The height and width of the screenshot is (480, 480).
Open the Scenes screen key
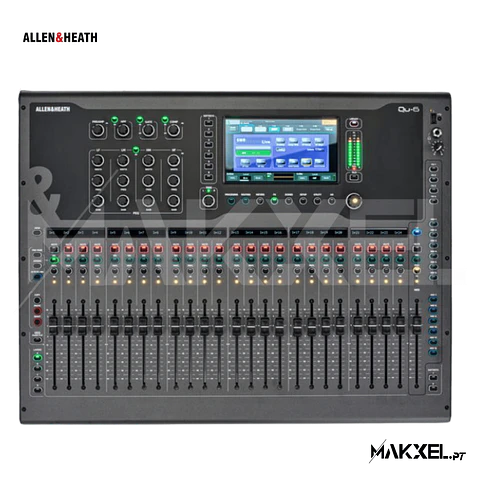tap(288, 201)
